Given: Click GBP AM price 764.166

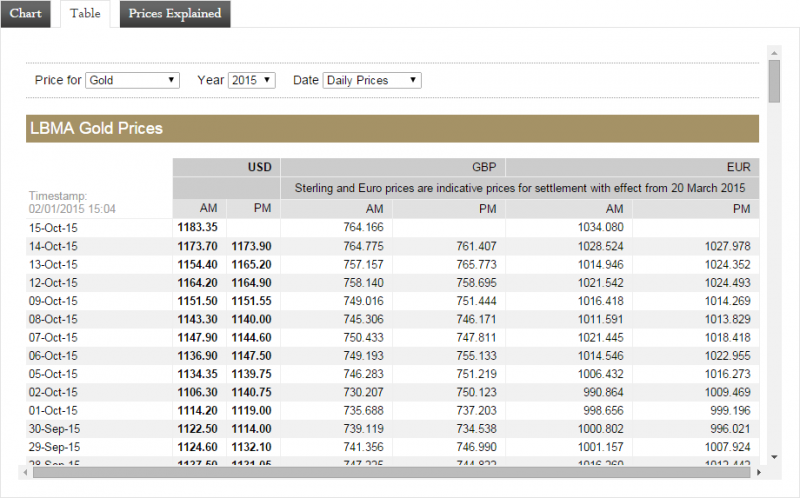Looking at the screenshot, I should 363,228.
